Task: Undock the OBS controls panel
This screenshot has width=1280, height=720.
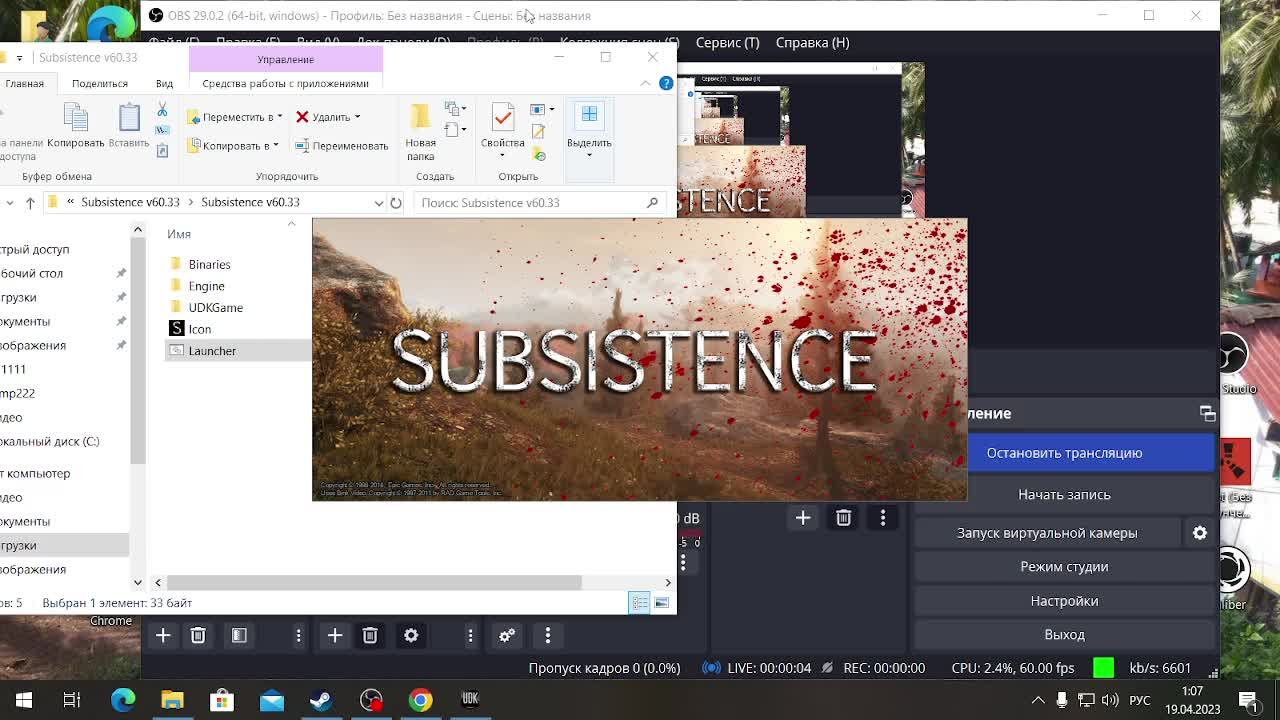Action: tap(1207, 413)
